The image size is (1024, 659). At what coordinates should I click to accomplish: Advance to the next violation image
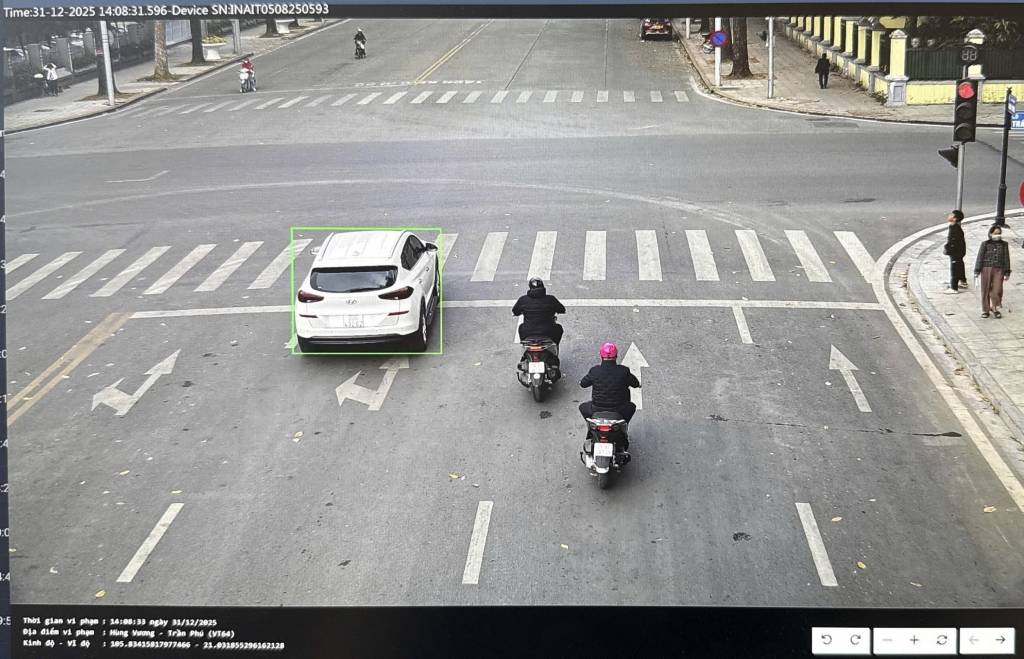tap(1001, 640)
